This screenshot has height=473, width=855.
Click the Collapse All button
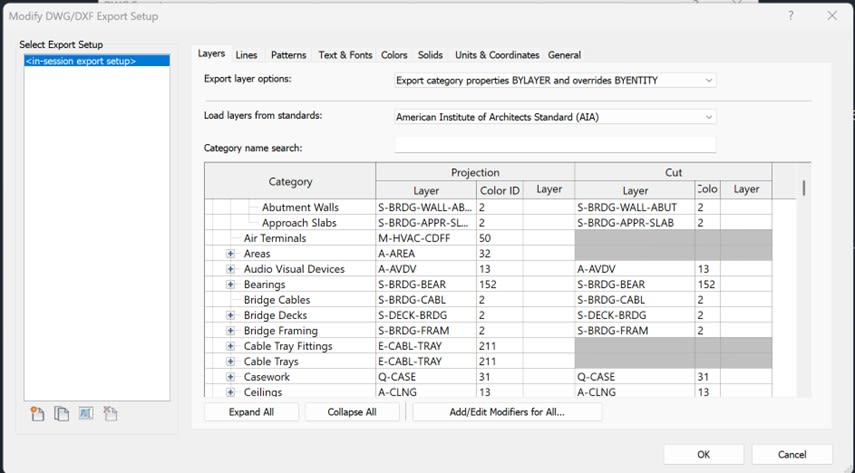[x=352, y=412]
